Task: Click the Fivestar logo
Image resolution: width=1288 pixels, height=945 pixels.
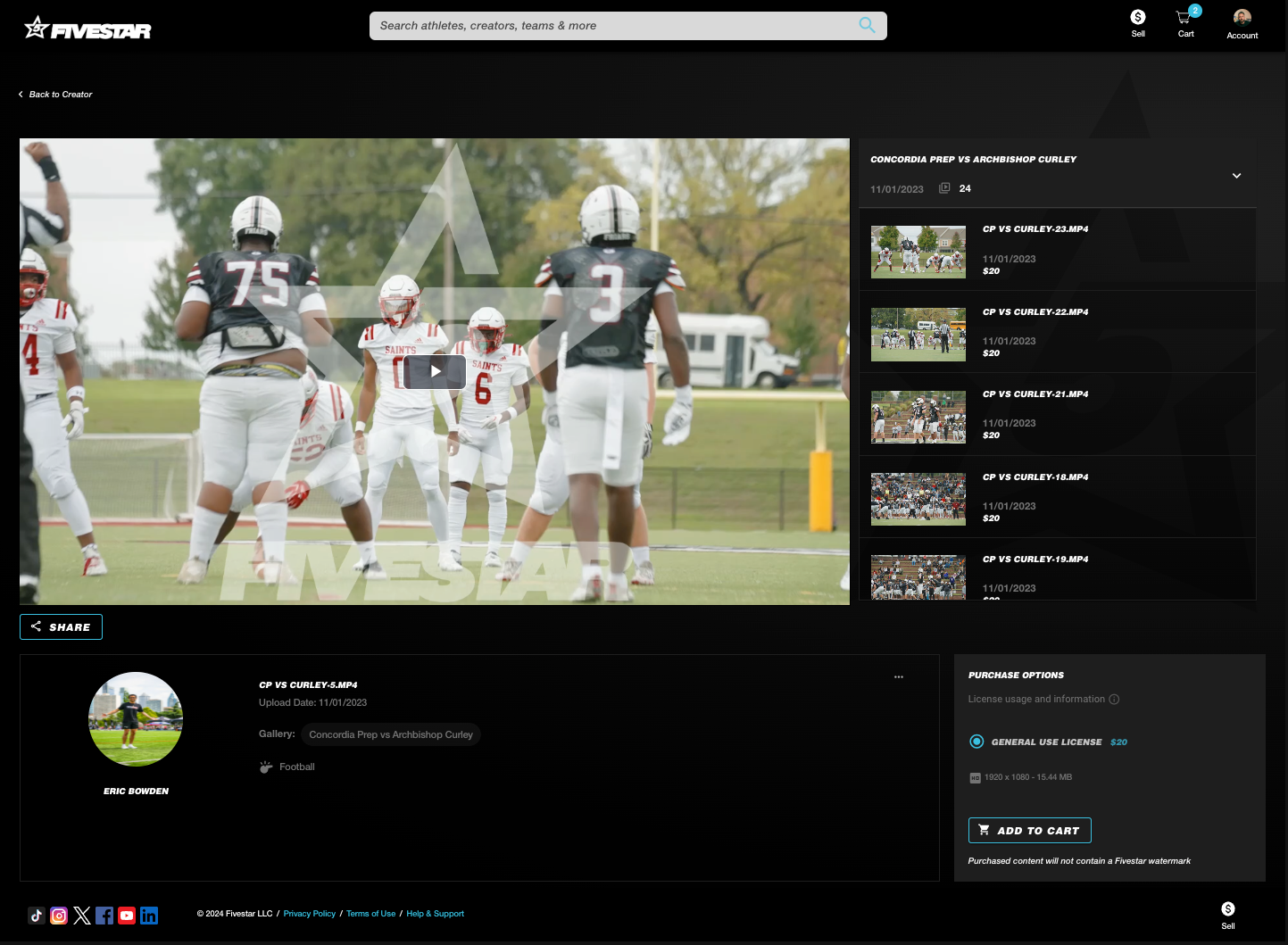Action: (87, 29)
